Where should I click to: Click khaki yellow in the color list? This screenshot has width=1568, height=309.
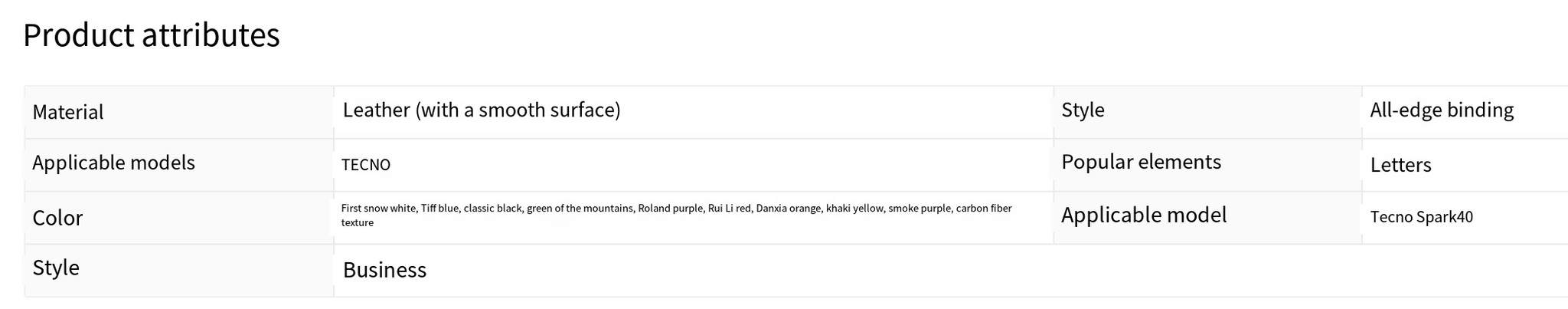click(854, 209)
